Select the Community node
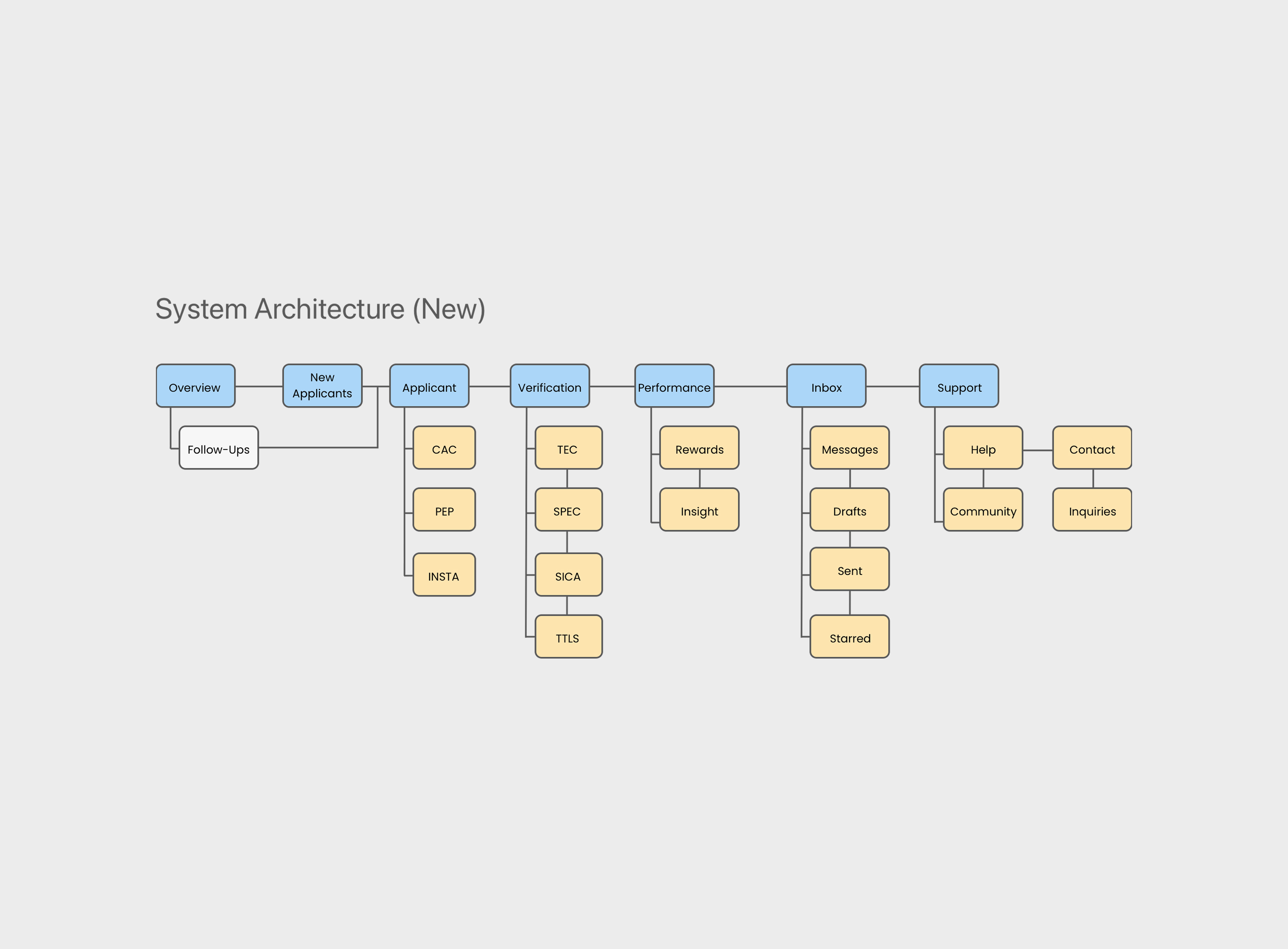Viewport: 1288px width, 949px height. point(983,510)
